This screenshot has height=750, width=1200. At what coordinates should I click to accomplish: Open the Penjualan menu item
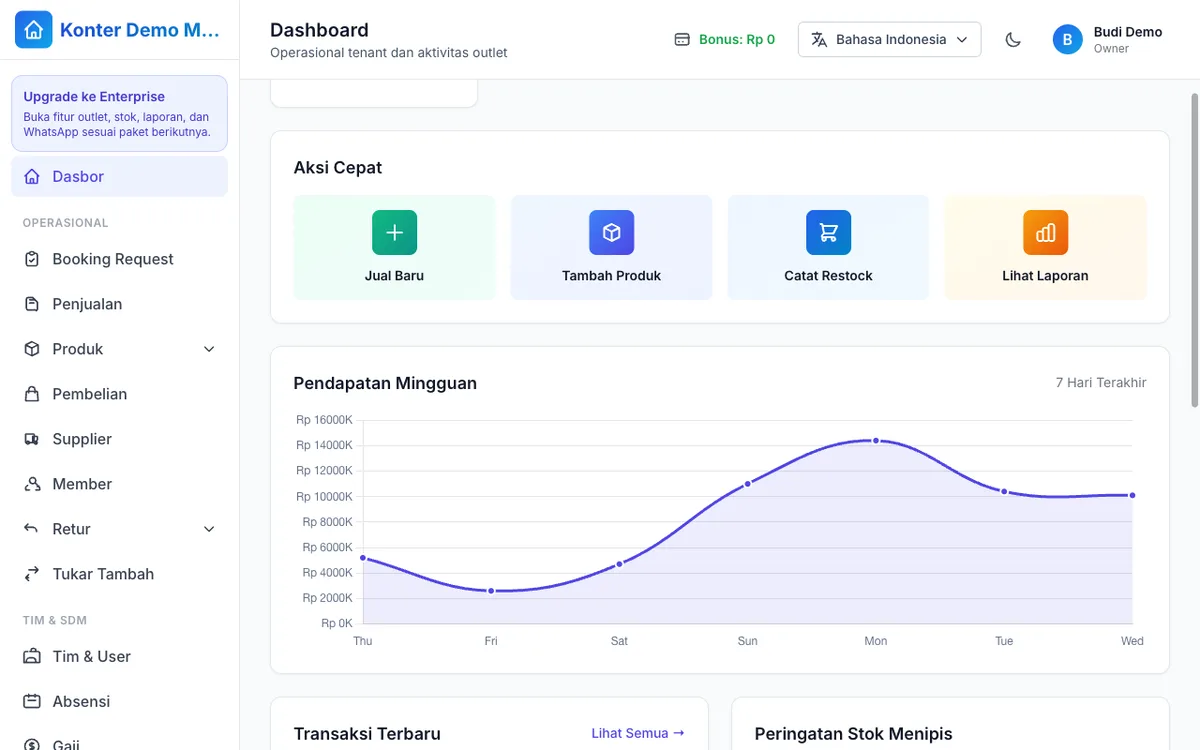pyautogui.click(x=119, y=304)
